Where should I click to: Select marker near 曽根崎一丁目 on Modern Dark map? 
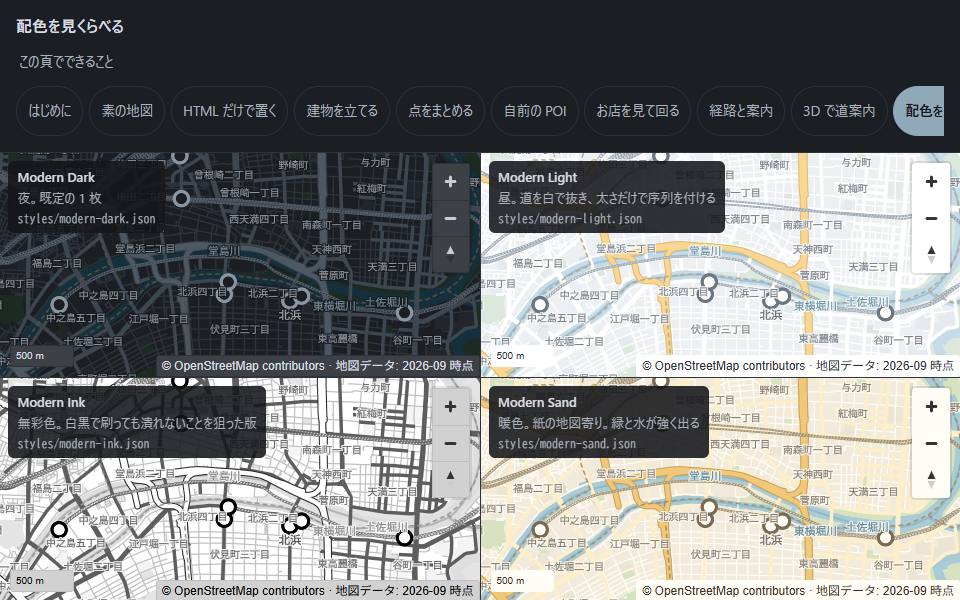point(181,198)
